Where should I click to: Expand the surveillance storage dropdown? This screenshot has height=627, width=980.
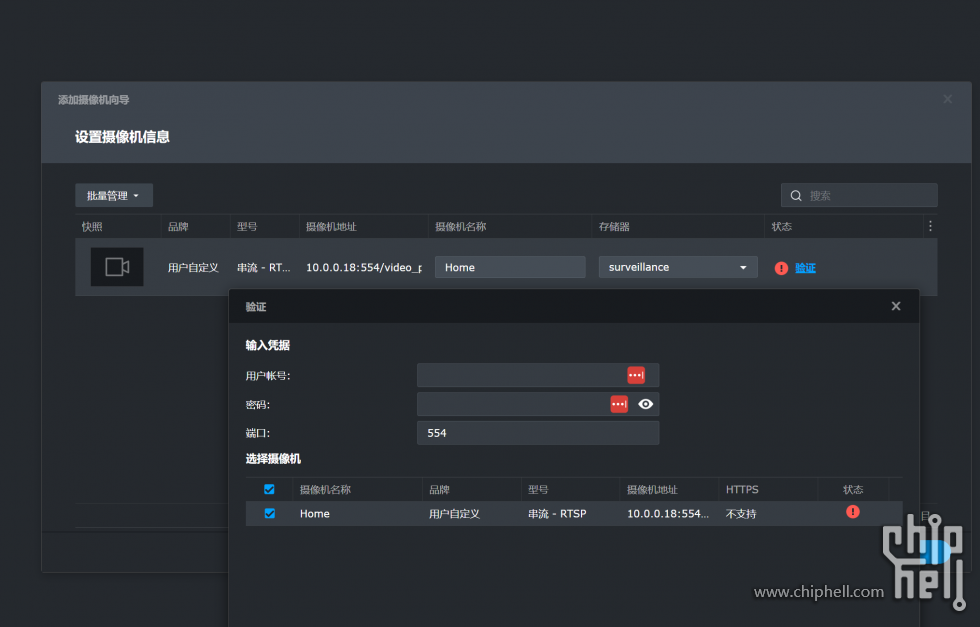678,267
